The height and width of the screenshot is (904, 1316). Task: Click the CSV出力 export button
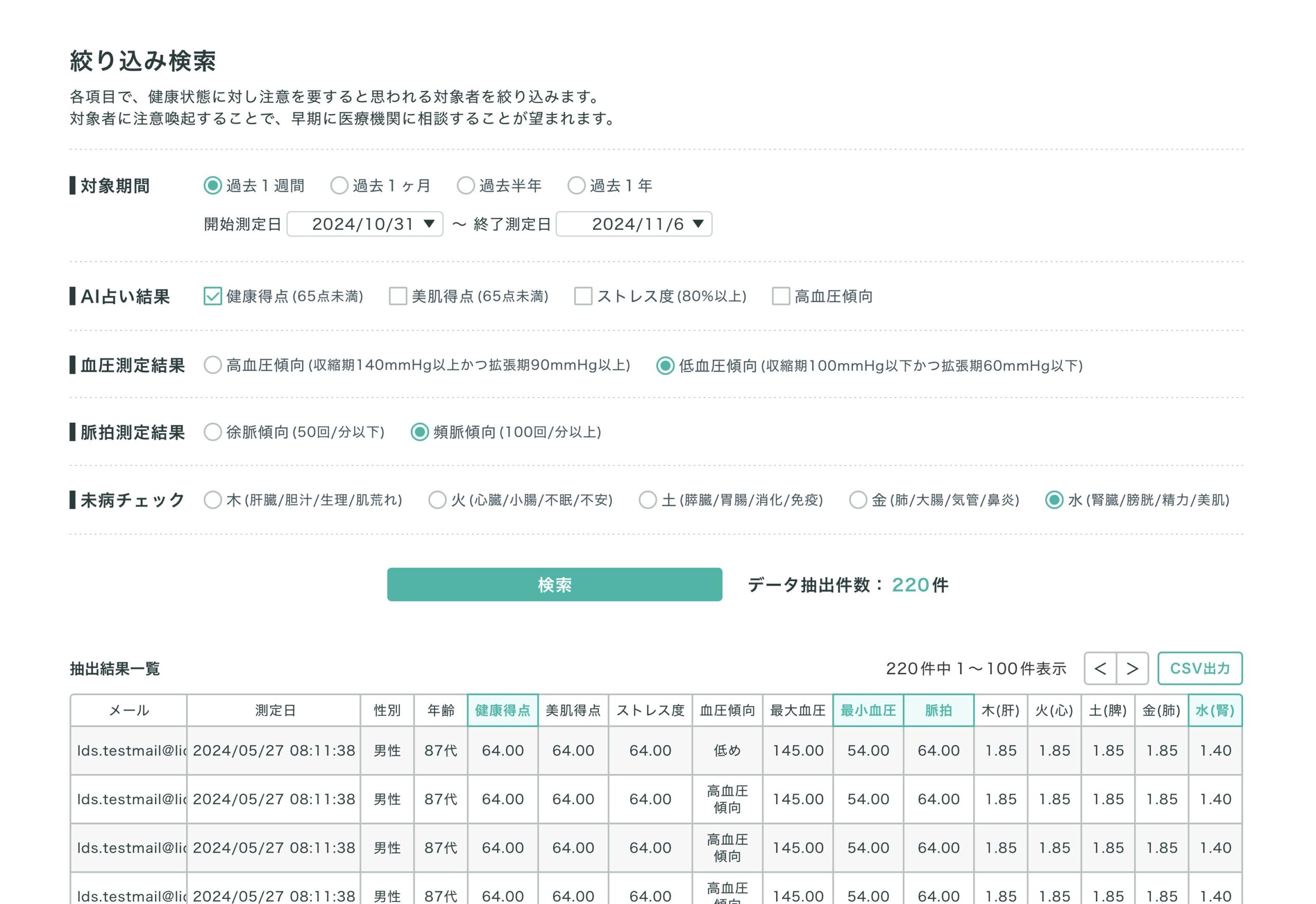tap(1199, 668)
